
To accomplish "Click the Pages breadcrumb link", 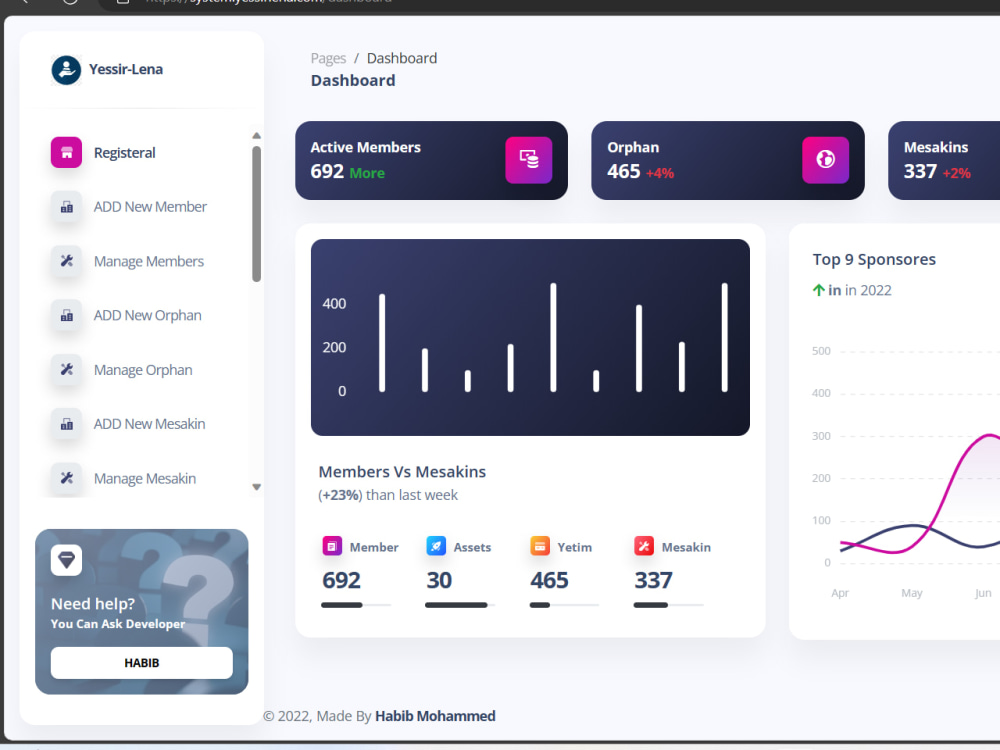I will click(x=328, y=58).
